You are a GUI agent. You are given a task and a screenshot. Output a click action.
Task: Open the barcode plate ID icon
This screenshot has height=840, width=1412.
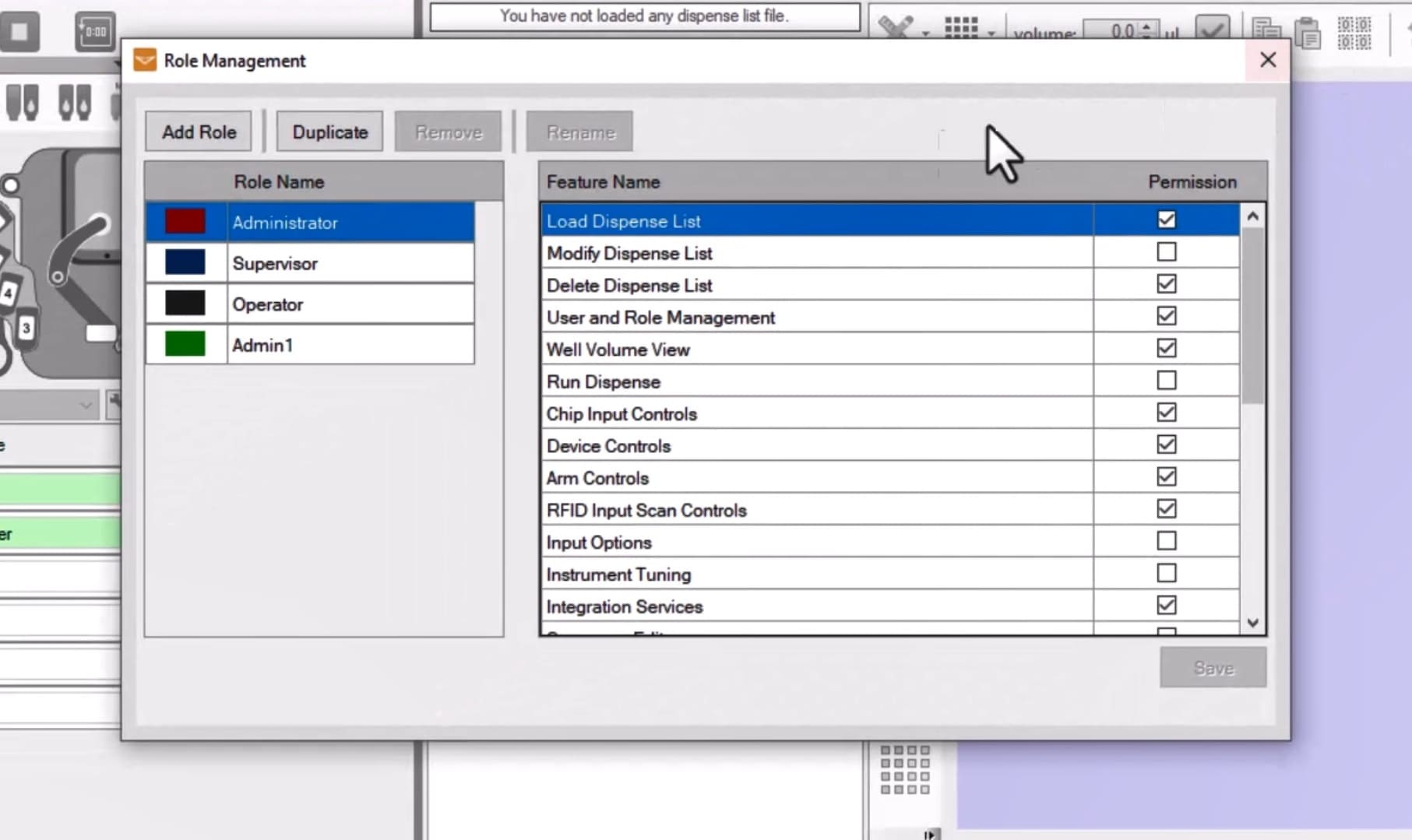(x=1355, y=34)
